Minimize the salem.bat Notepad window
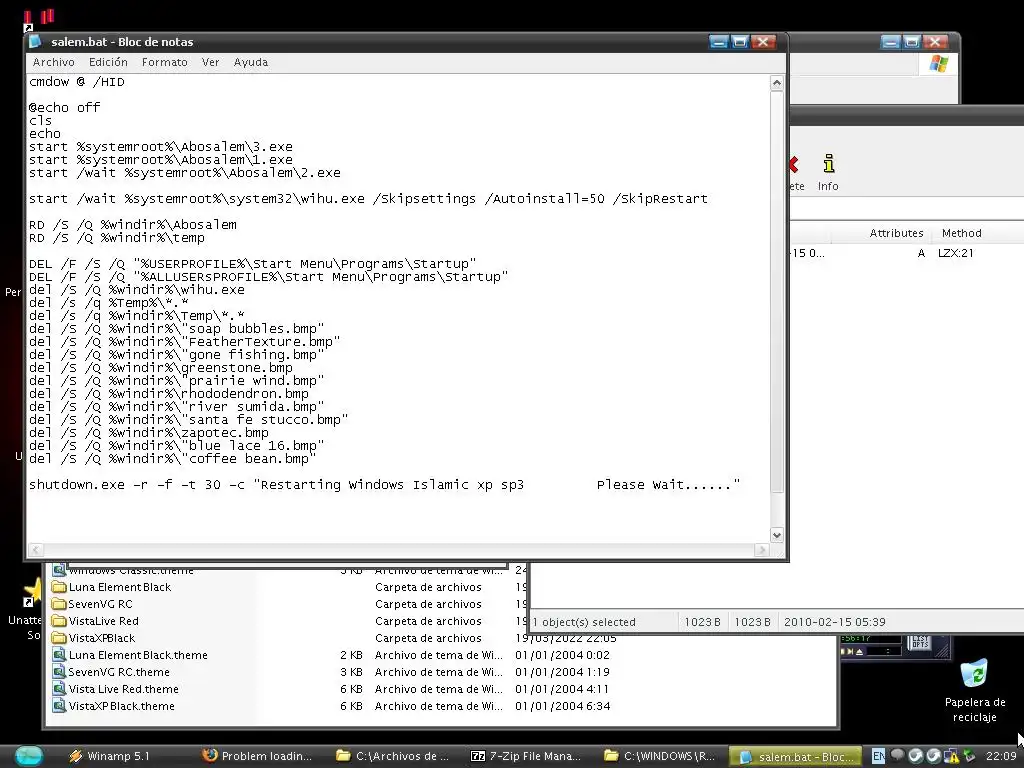1024x768 pixels. point(718,42)
